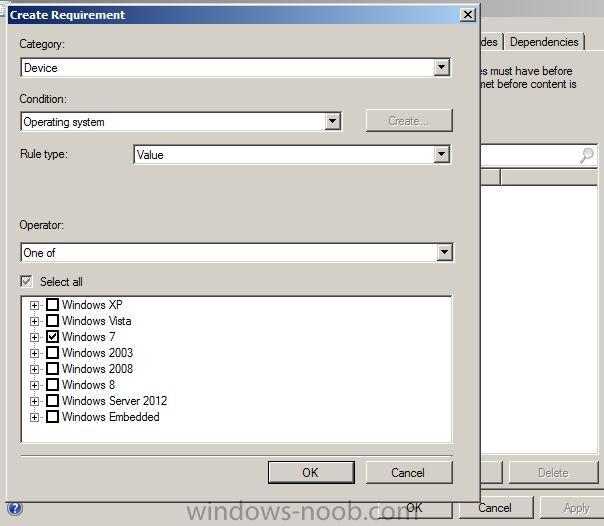
Task: Open the Category dropdown showing Device
Action: [x=235, y=68]
